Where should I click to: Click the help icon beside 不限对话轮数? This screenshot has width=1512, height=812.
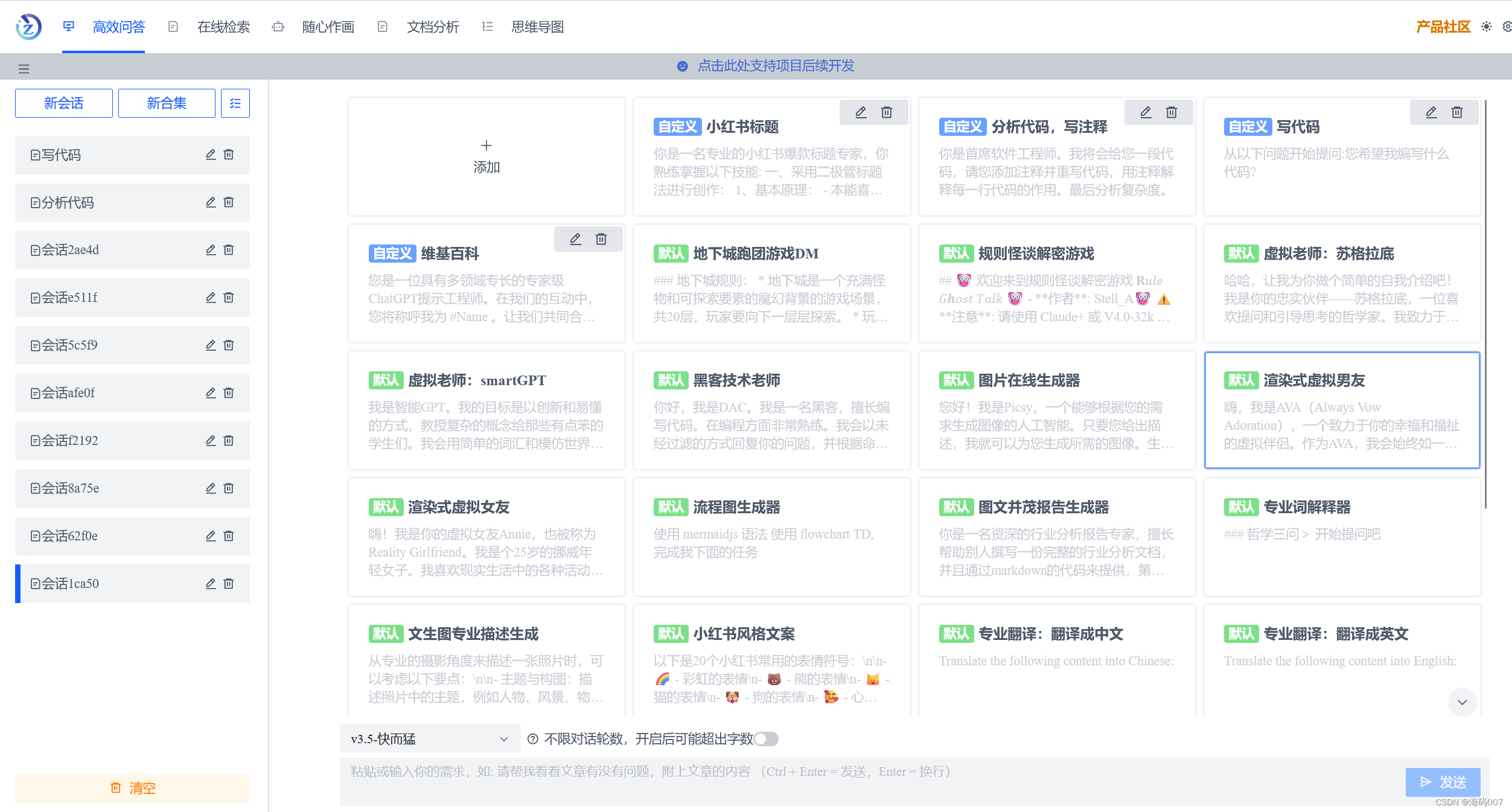click(532, 739)
